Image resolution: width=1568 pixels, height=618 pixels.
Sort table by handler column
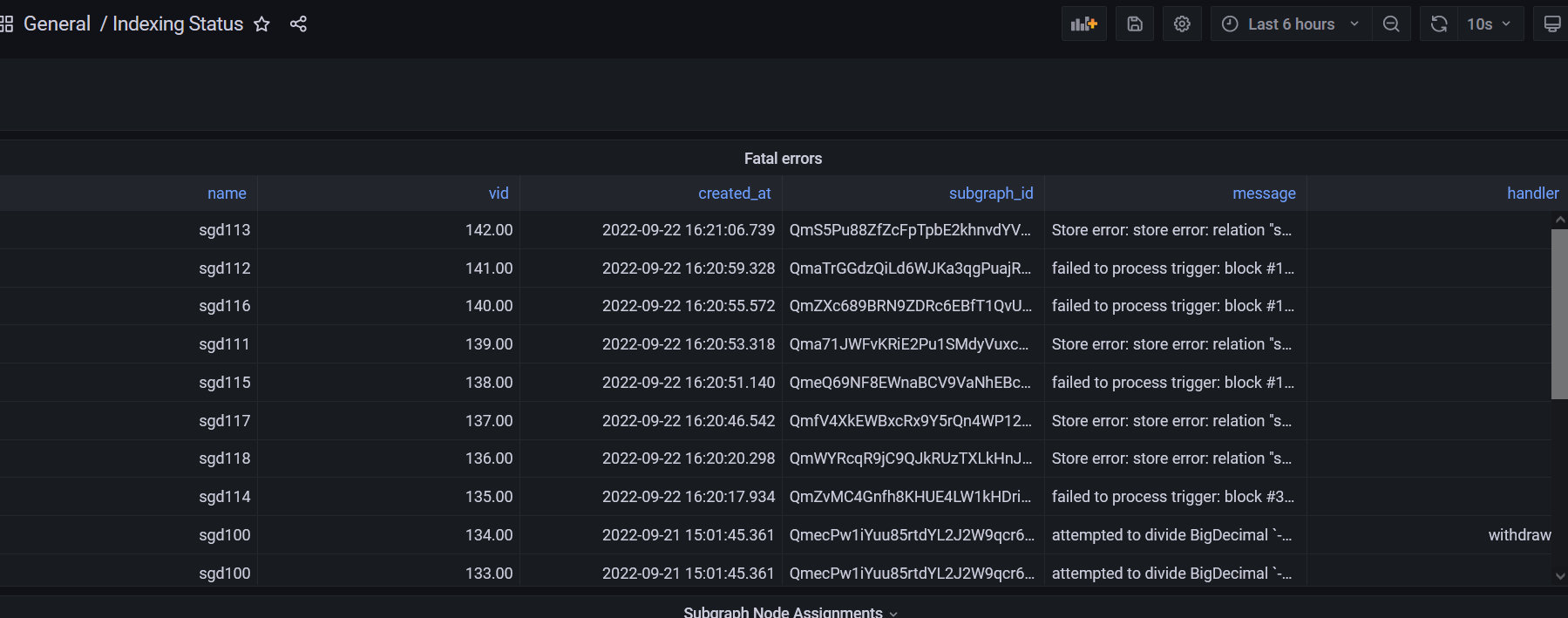1533,194
